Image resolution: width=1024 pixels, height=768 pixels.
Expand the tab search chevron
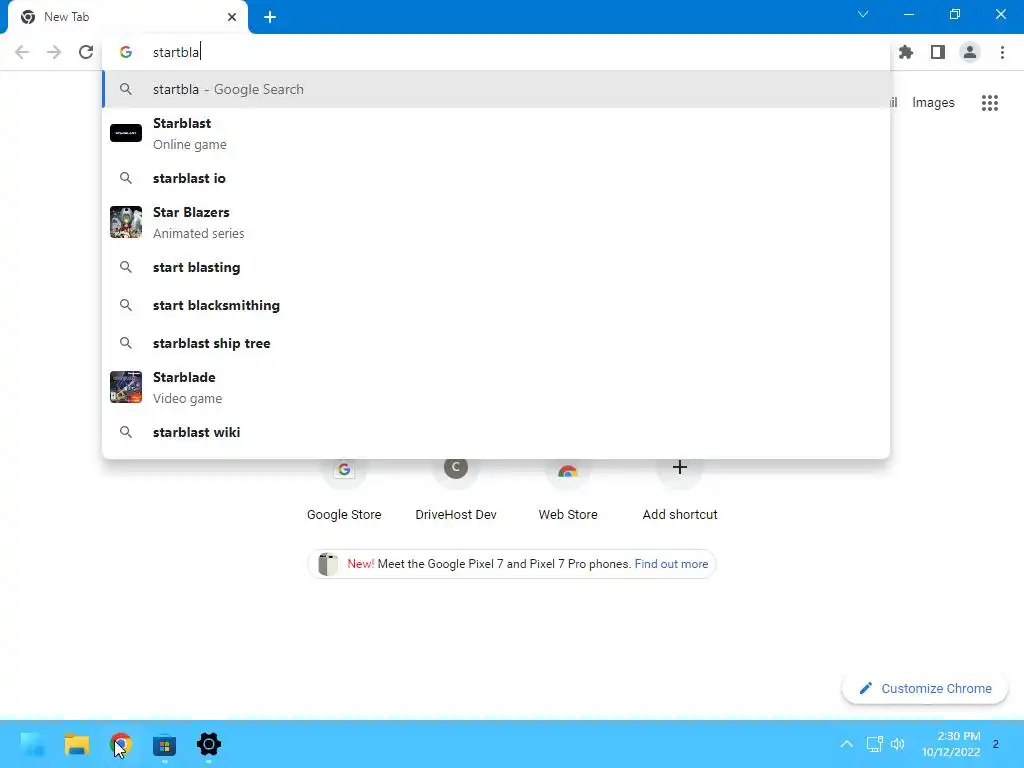(863, 14)
